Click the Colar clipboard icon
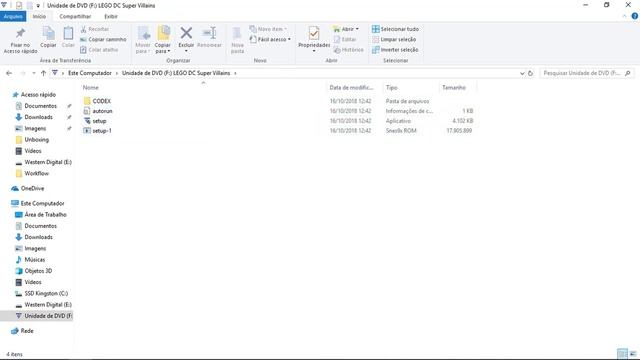The image size is (640, 360). pyautogui.click(x=68, y=33)
